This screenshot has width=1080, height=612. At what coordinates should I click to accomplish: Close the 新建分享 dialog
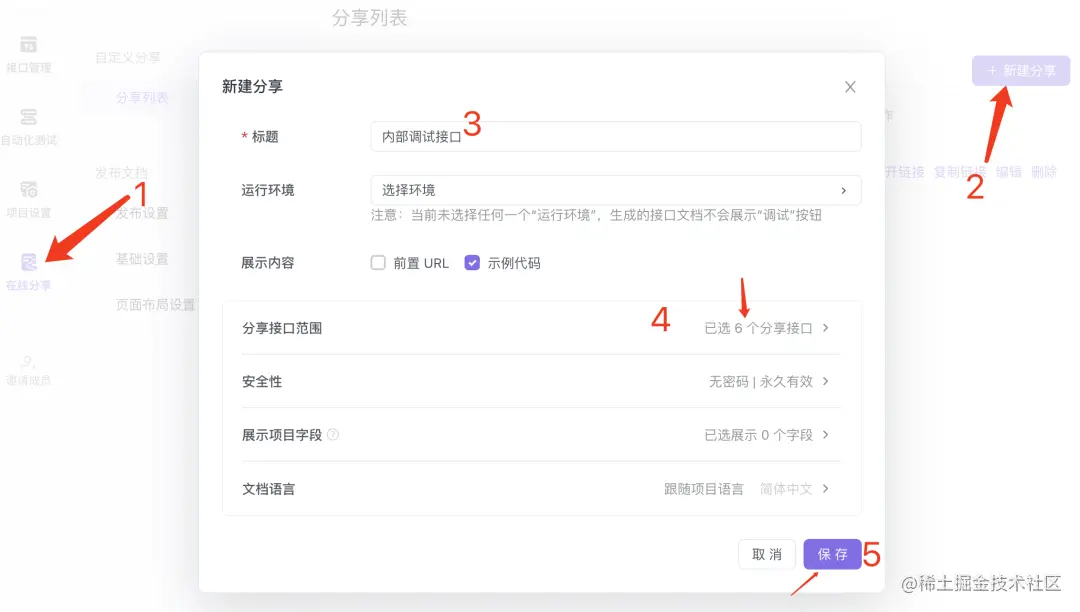[x=850, y=87]
